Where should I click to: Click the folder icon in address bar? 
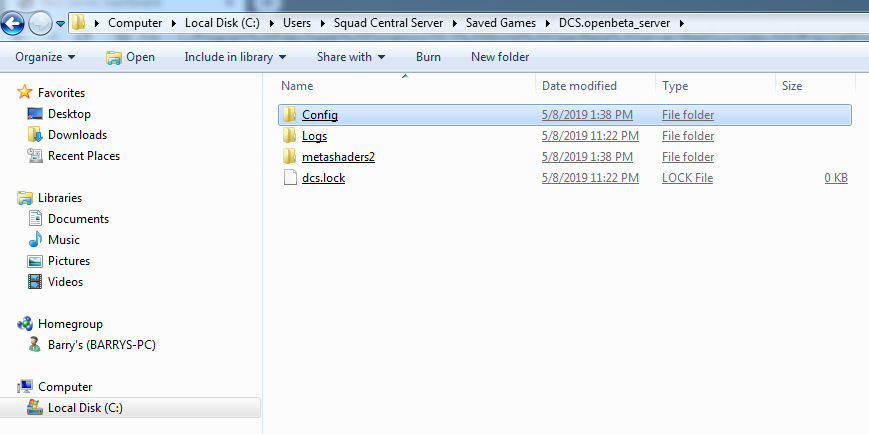(x=79, y=23)
